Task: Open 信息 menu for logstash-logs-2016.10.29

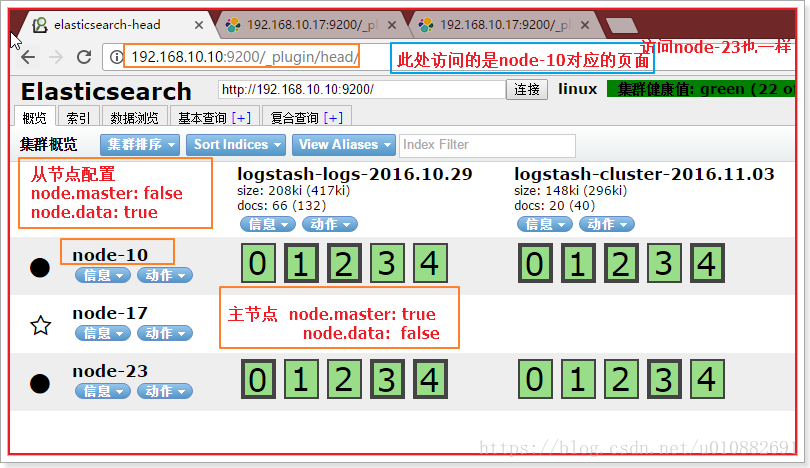Action: point(268,224)
